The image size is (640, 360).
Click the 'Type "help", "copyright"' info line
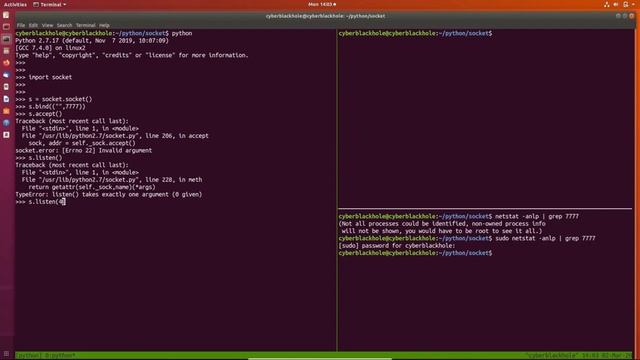point(132,55)
